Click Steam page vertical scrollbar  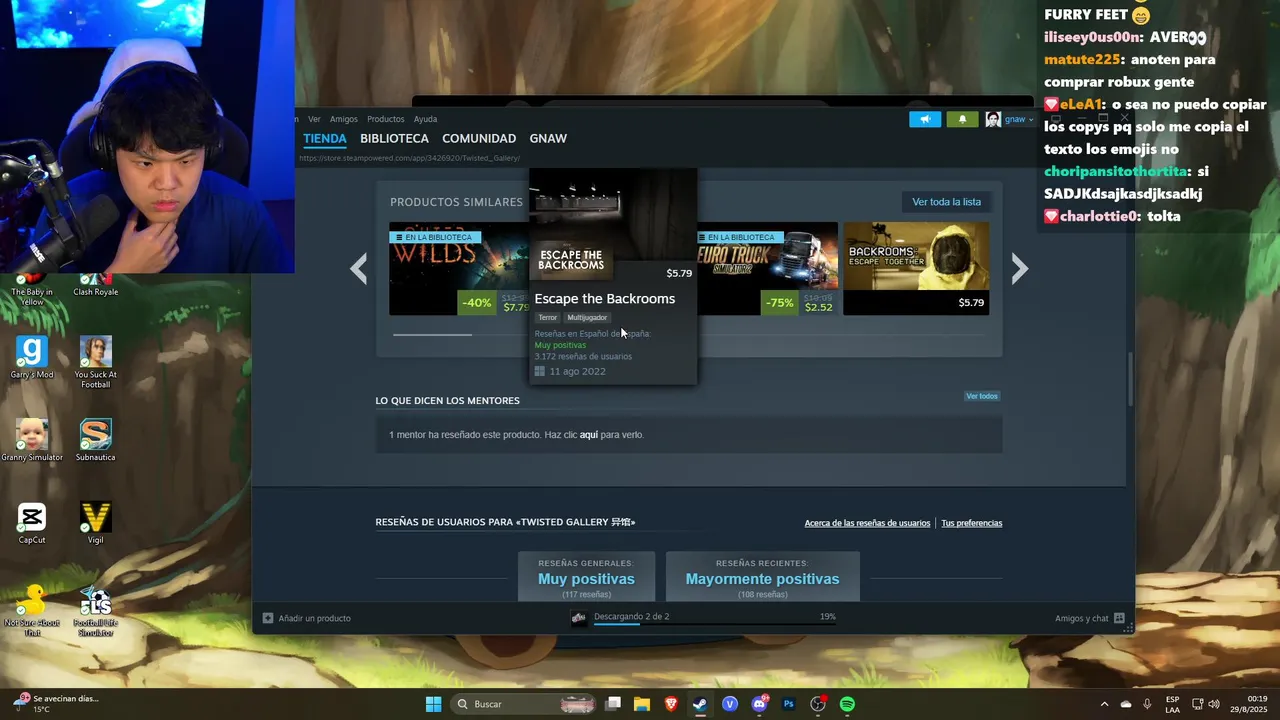click(1130, 379)
